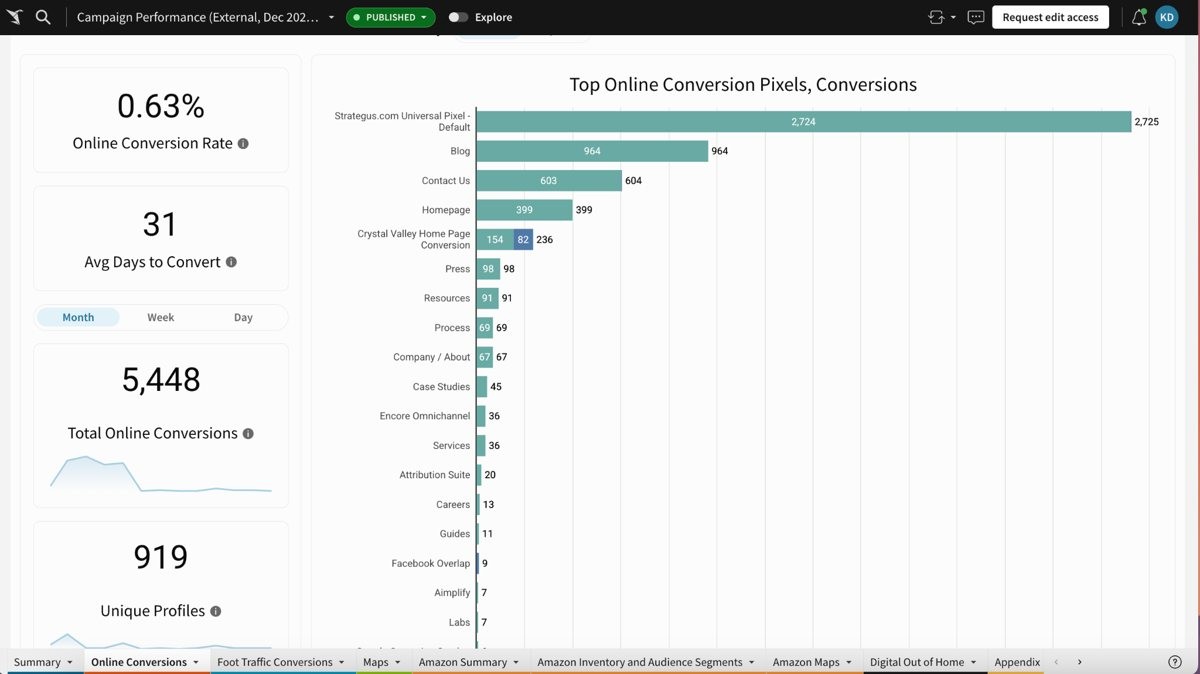
Task: Open the Maps tab dropdown arrow
Action: (x=397, y=662)
